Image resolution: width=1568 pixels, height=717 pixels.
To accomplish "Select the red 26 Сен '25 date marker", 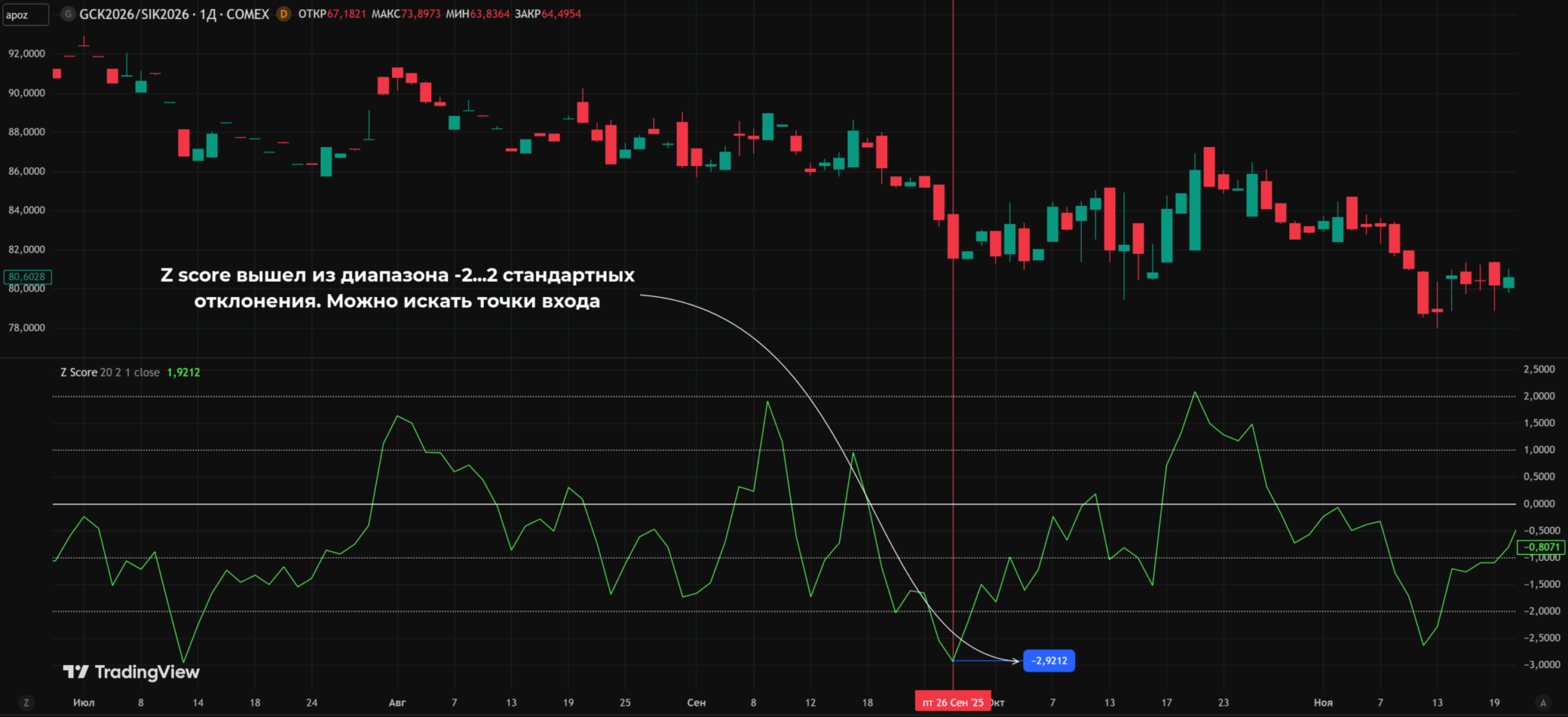I will tap(953, 702).
